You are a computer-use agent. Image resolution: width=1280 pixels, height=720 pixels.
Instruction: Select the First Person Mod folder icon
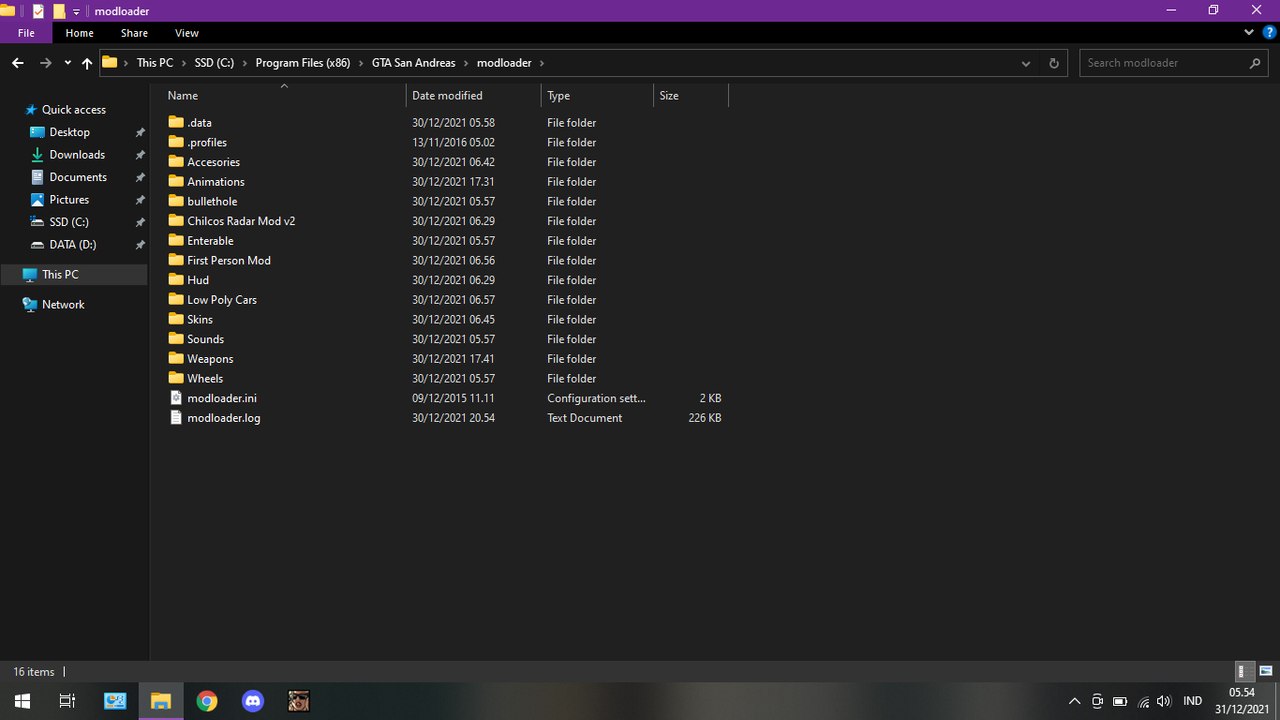(x=176, y=260)
